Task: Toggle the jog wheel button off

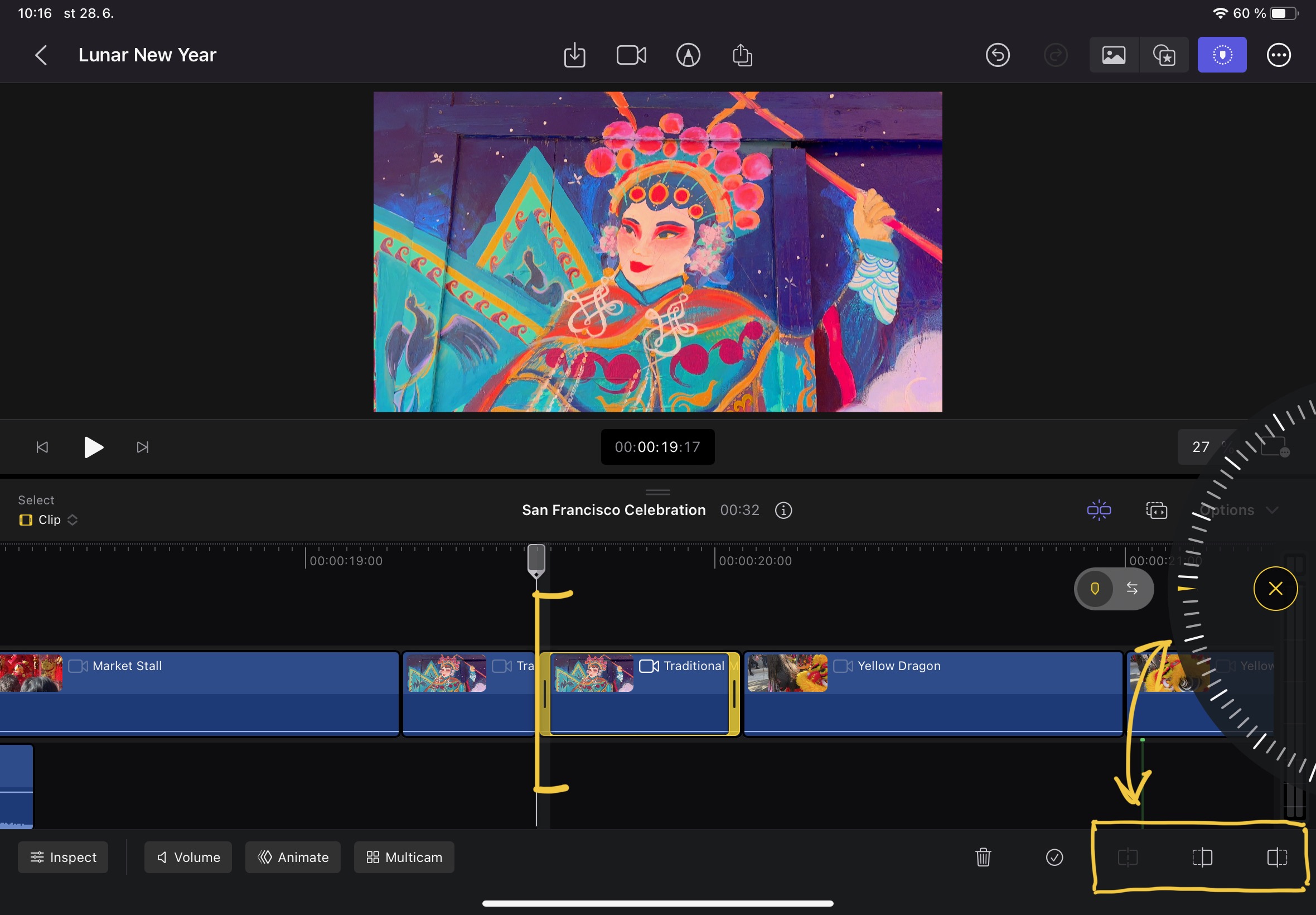Action: (x=1221, y=56)
